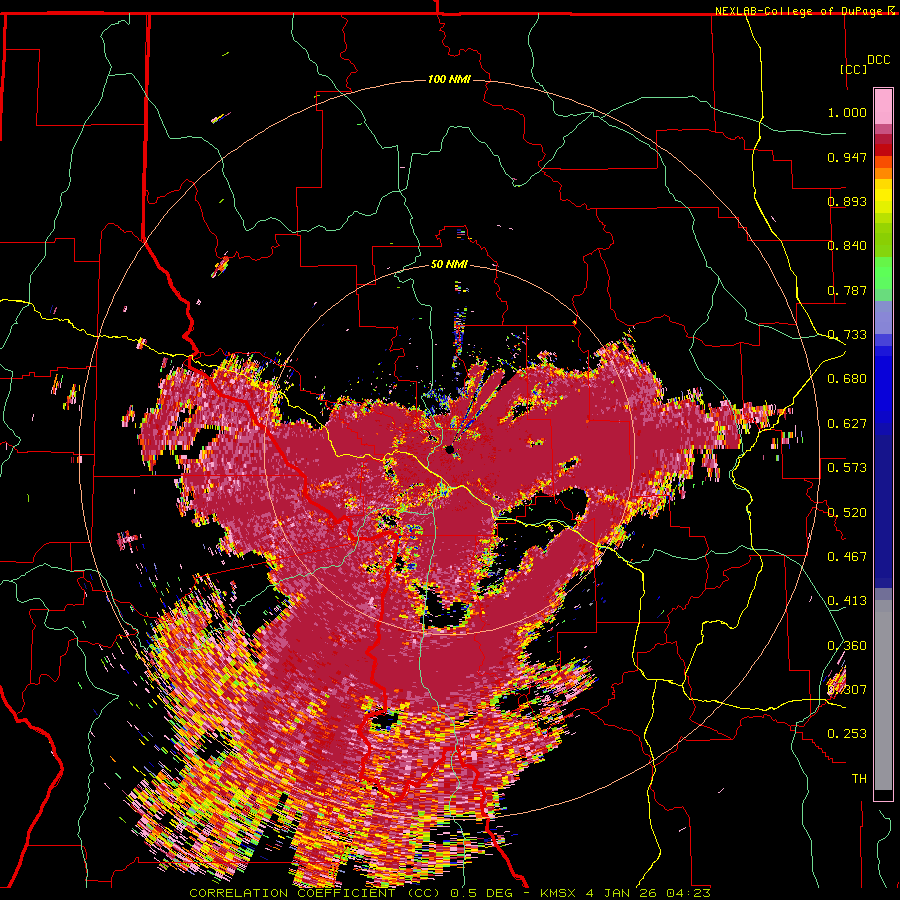
Task: Click the 0.787 legend value
Action: point(847,290)
